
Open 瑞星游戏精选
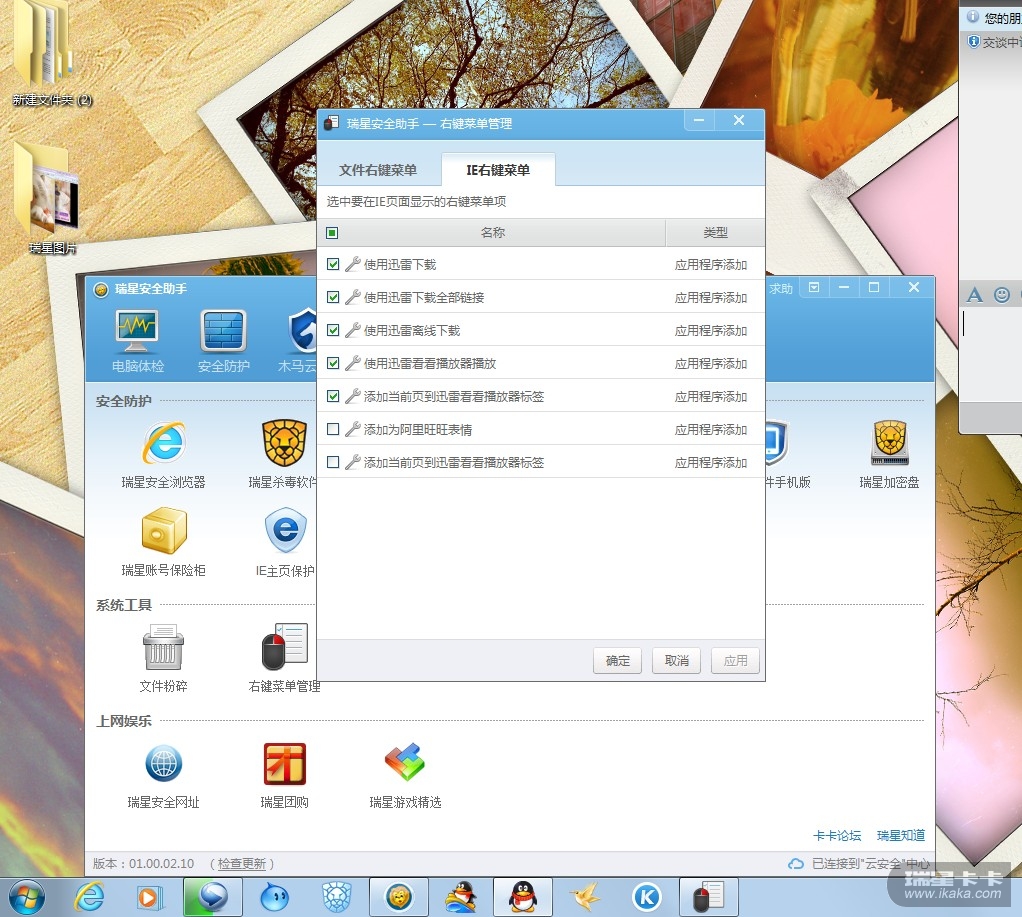pyautogui.click(x=405, y=774)
